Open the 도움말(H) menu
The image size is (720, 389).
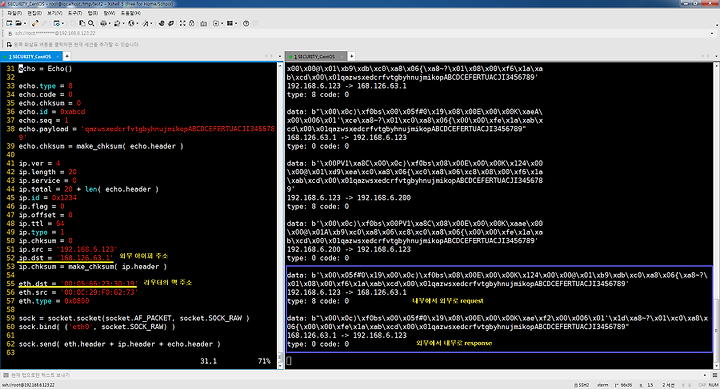[130, 13]
